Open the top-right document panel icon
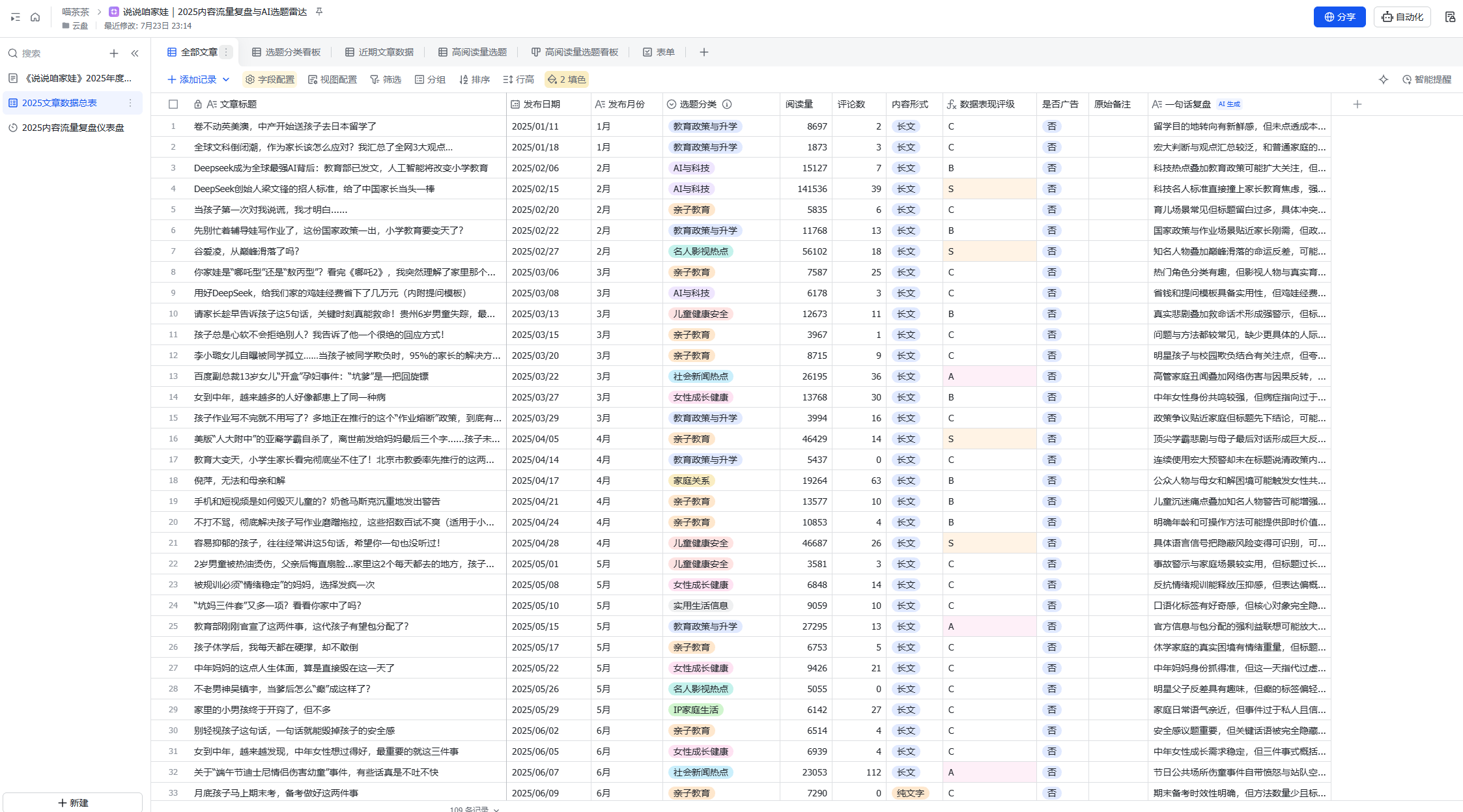The height and width of the screenshot is (812, 1463). pos(1450,17)
